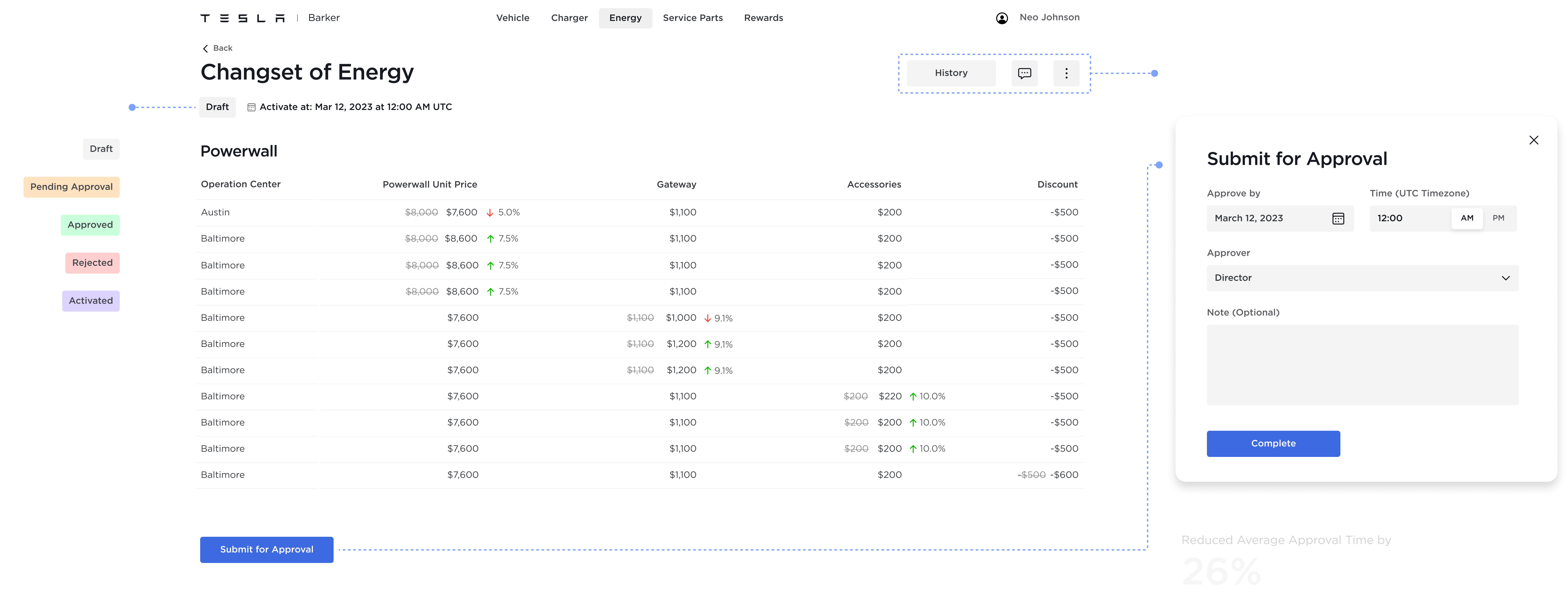Select the Draft status label in legend
Screen dimensions: 1568x597
click(101, 149)
